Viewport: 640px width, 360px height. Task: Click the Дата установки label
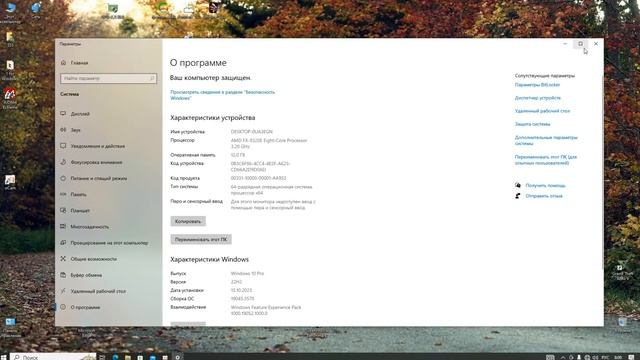click(x=187, y=290)
